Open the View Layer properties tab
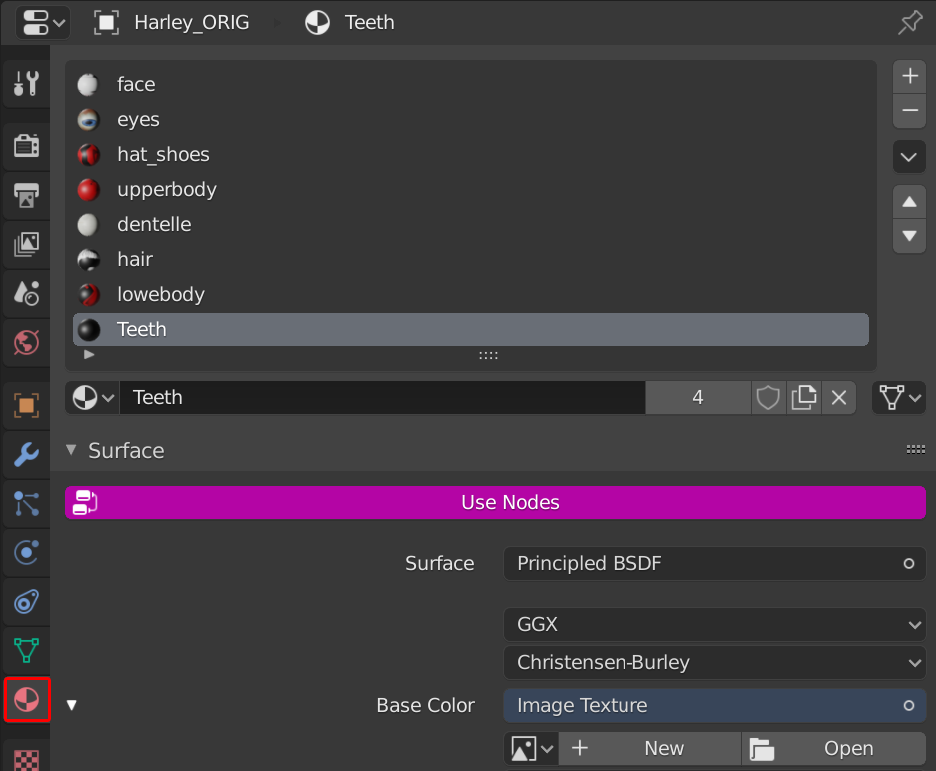936x771 pixels. pyautogui.click(x=27, y=243)
